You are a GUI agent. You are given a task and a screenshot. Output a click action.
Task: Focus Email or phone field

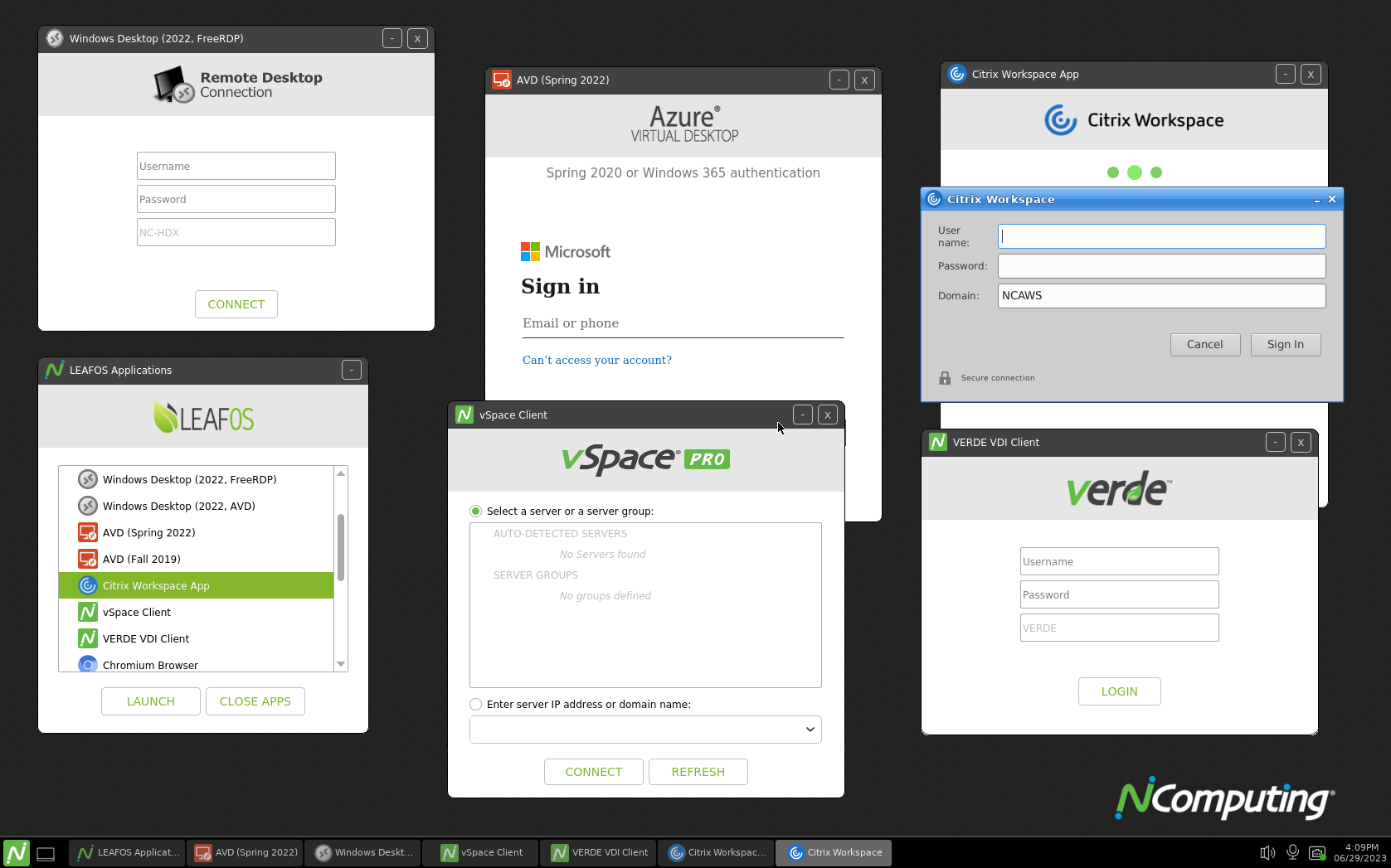click(683, 323)
